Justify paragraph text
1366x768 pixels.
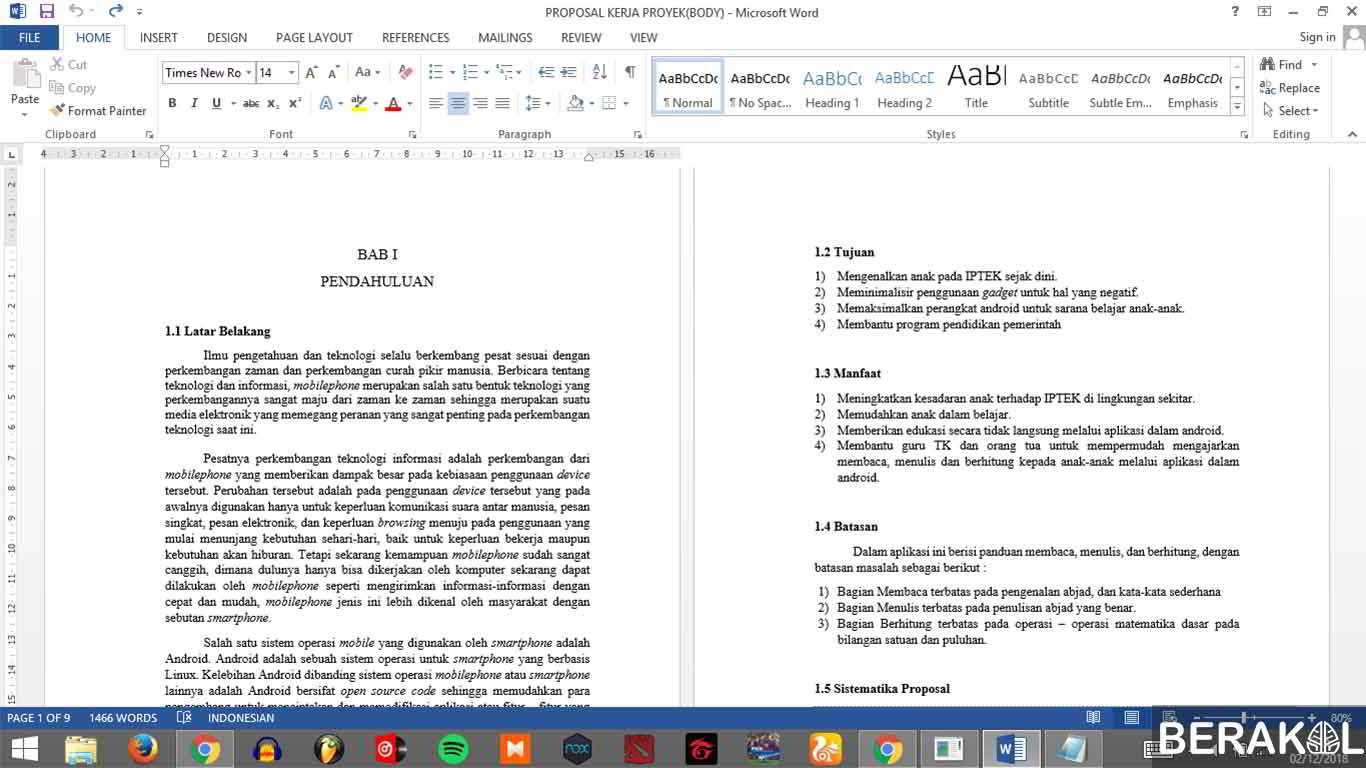point(502,103)
